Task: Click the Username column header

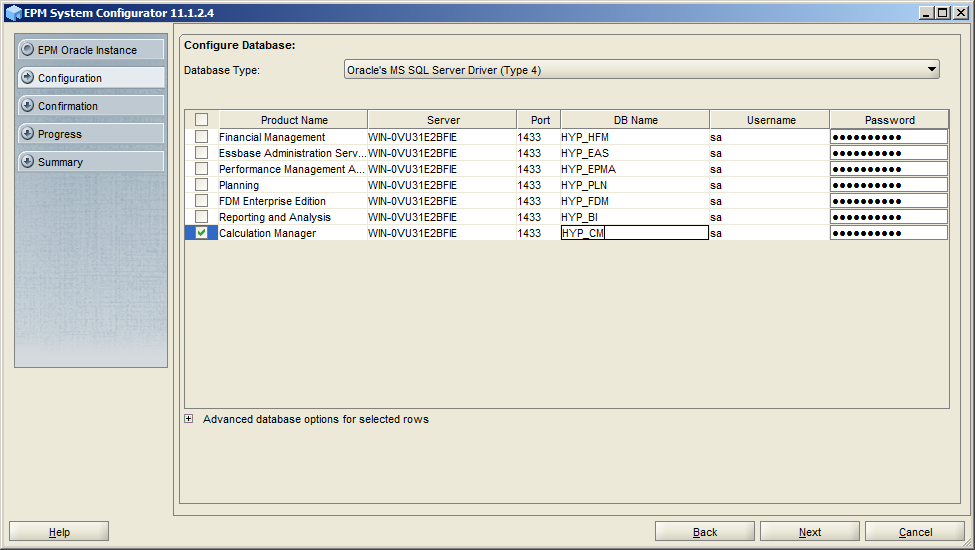Action: click(770, 120)
